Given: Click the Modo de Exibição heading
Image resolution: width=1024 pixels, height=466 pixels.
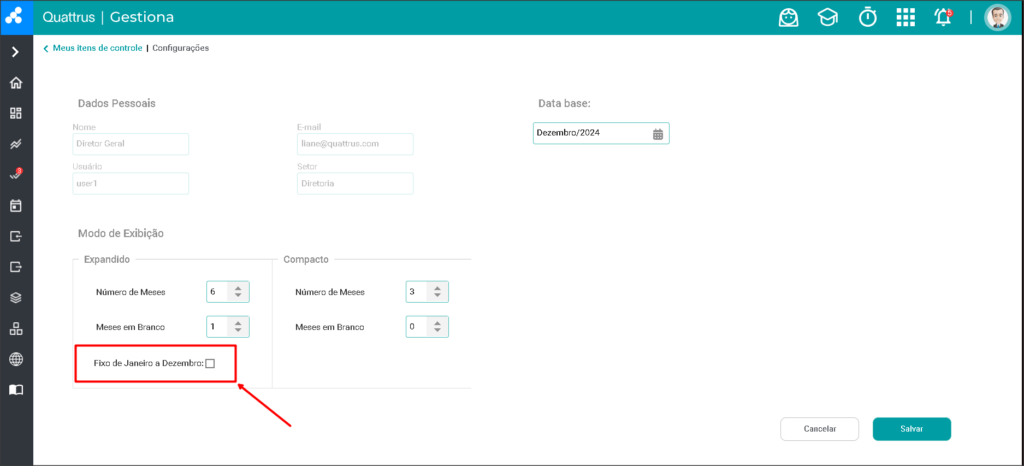Looking at the screenshot, I should (121, 233).
